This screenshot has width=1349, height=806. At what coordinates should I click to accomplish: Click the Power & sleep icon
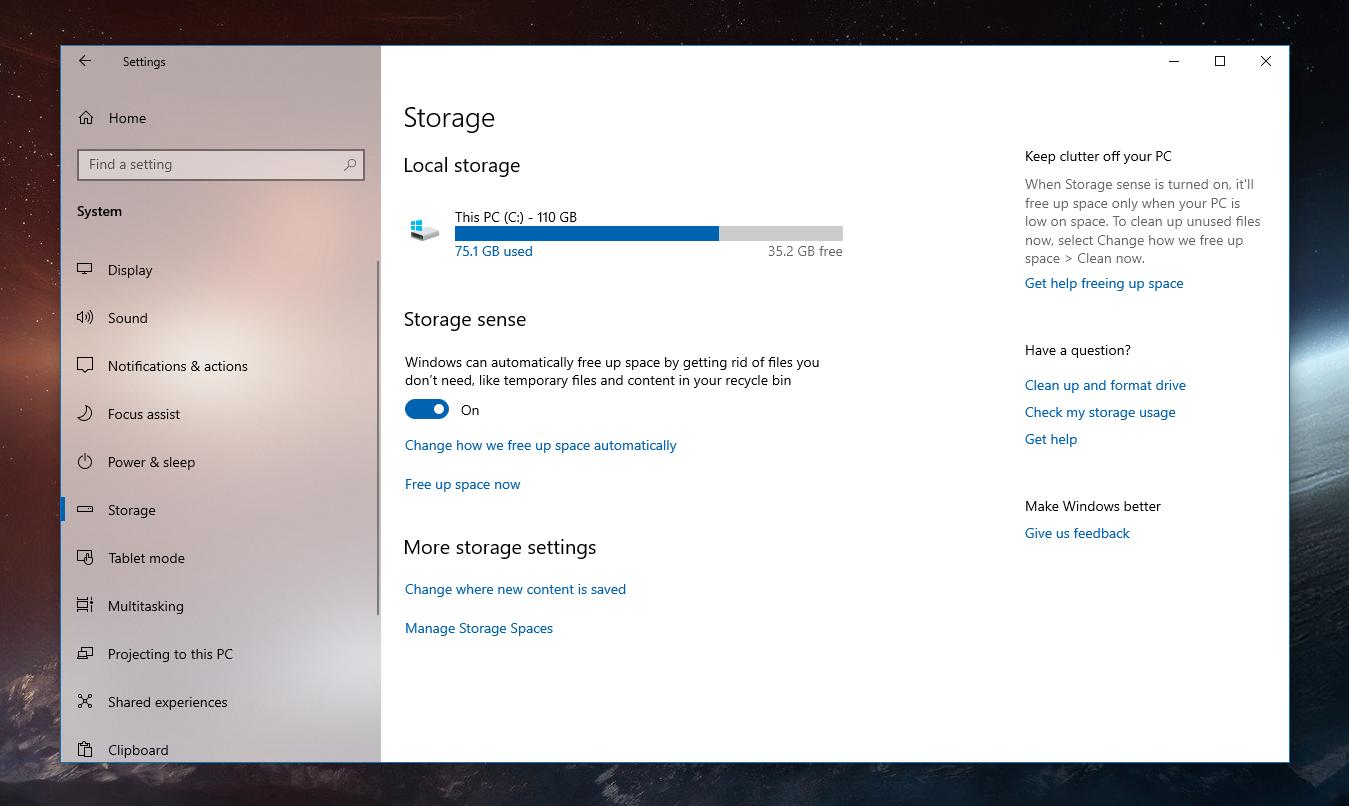coord(85,462)
